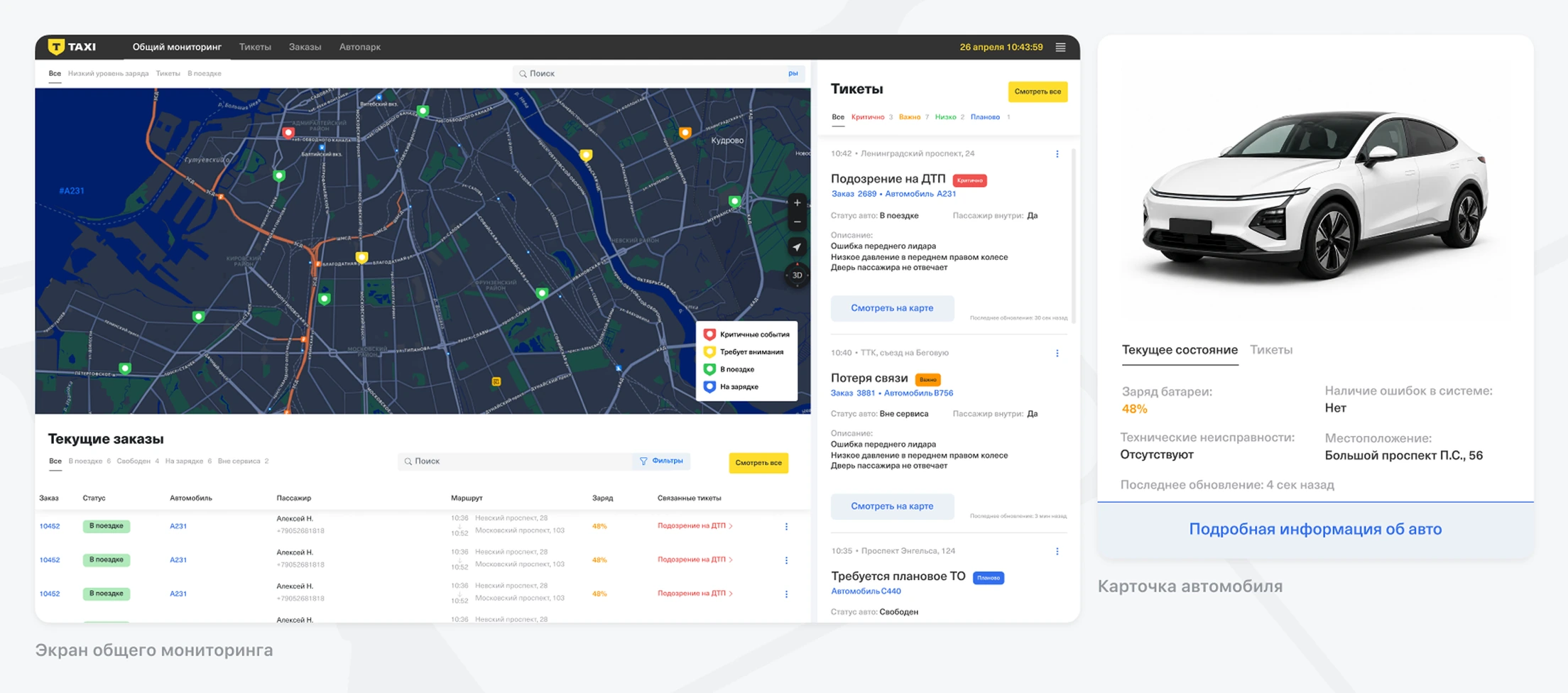Zoom out the map with minus button
The height and width of the screenshot is (693, 1568).
coord(797,222)
